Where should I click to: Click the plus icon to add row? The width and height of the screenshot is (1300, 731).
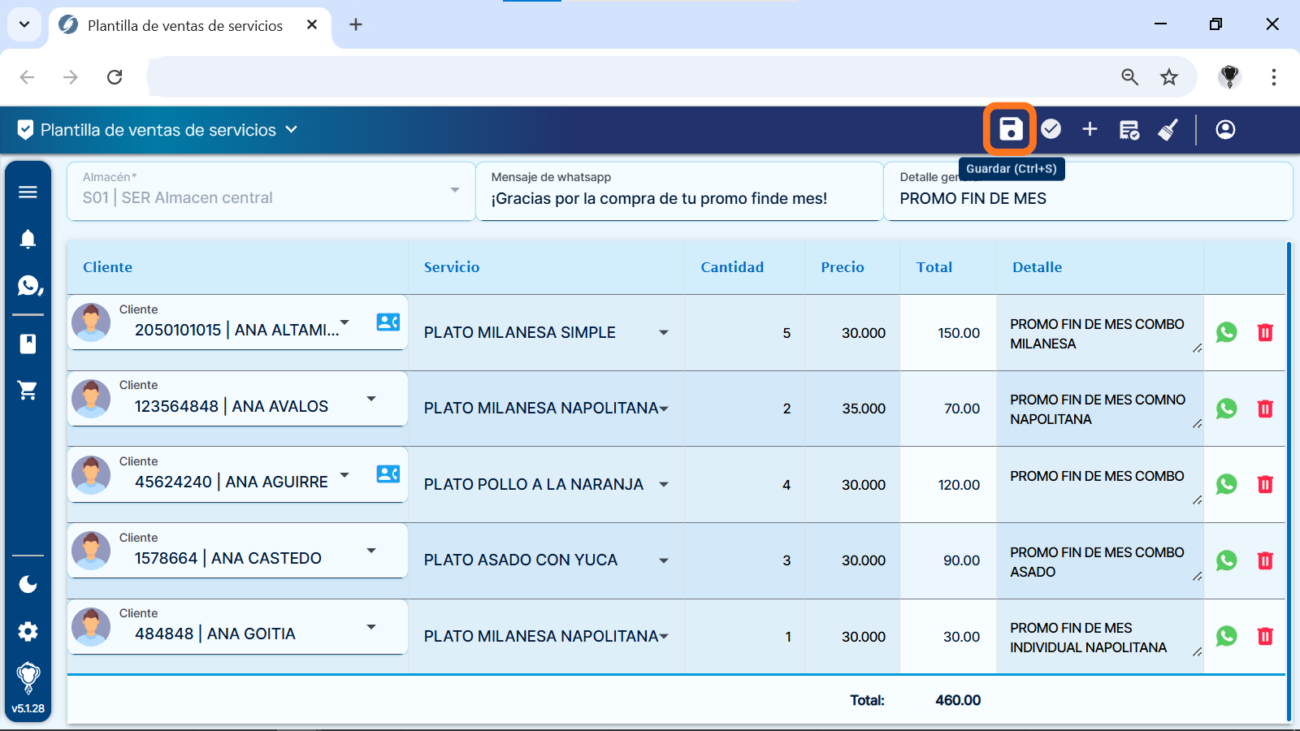[x=1089, y=129]
